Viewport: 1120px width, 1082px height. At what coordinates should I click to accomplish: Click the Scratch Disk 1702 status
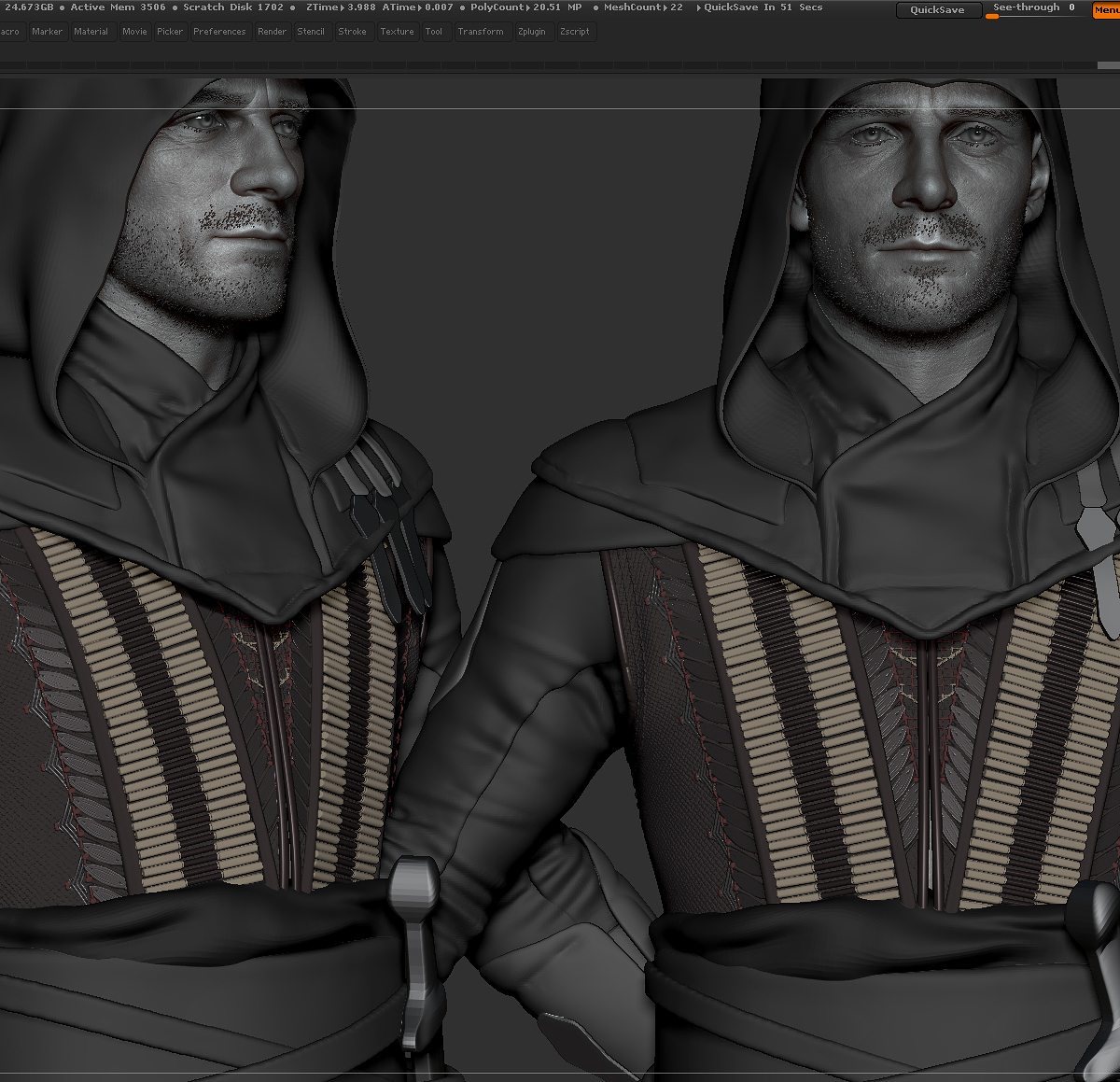[x=233, y=7]
